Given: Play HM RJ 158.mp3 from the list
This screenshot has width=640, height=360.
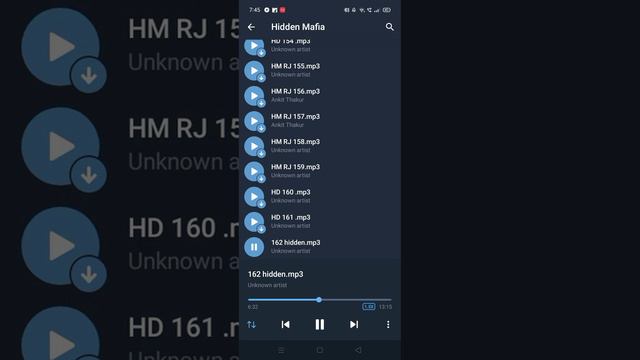Looking at the screenshot, I should coord(254,146).
